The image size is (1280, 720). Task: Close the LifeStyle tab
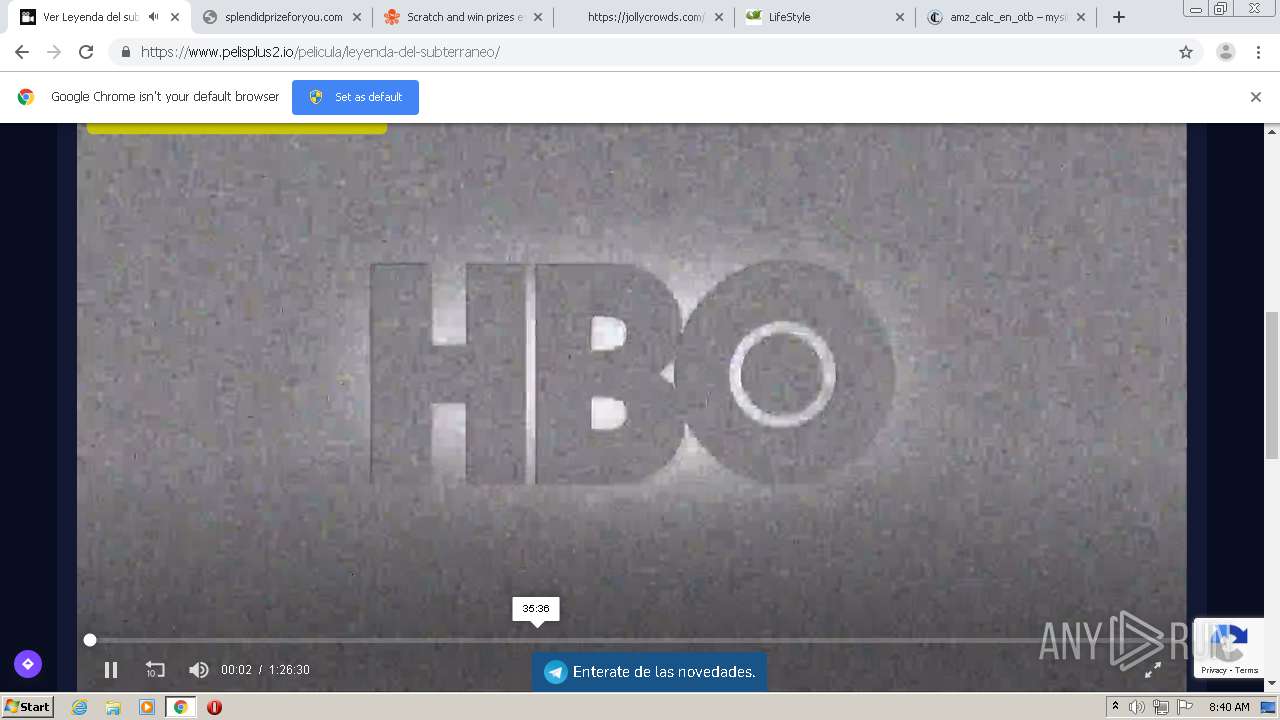tap(900, 17)
